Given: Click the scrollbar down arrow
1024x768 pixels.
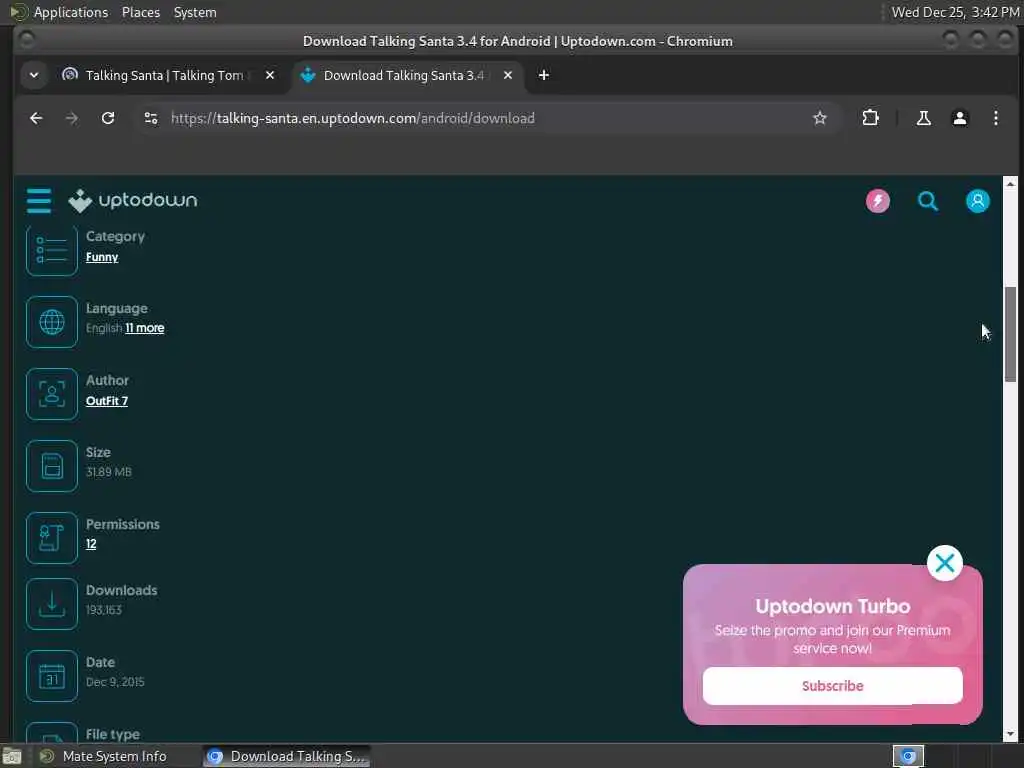Looking at the screenshot, I should [x=1010, y=734].
